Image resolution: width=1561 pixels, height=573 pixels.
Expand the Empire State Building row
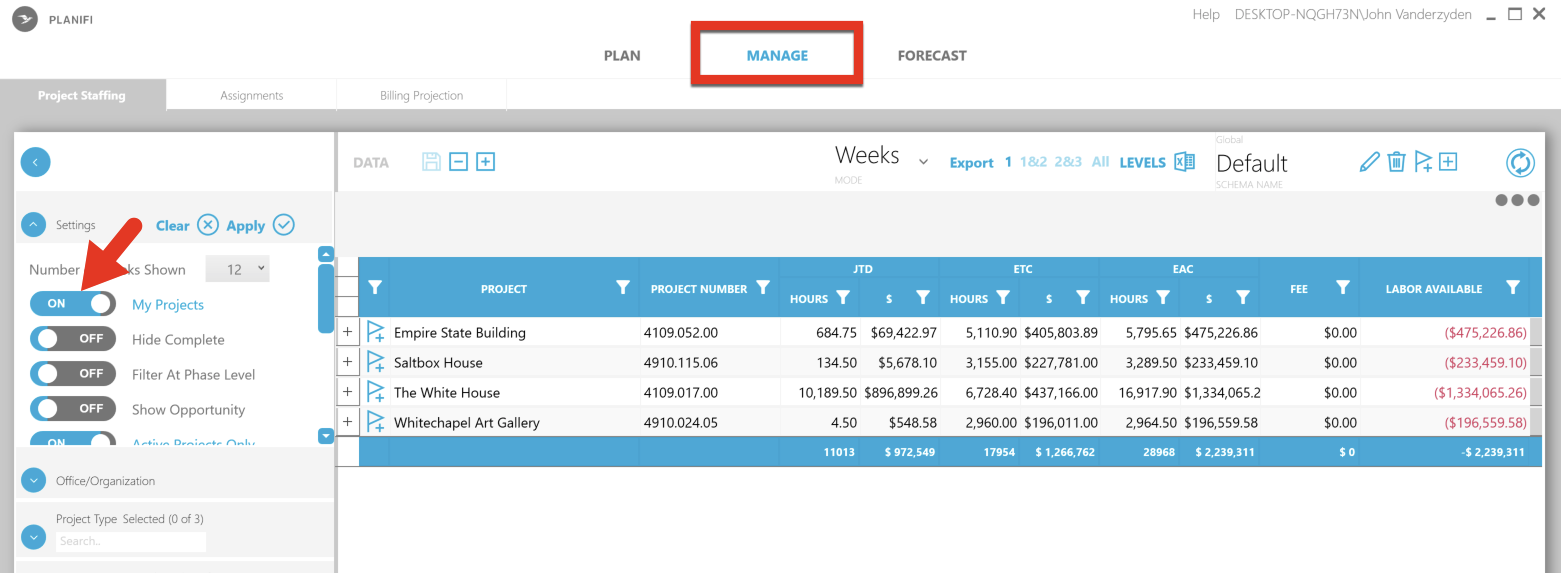(x=347, y=332)
